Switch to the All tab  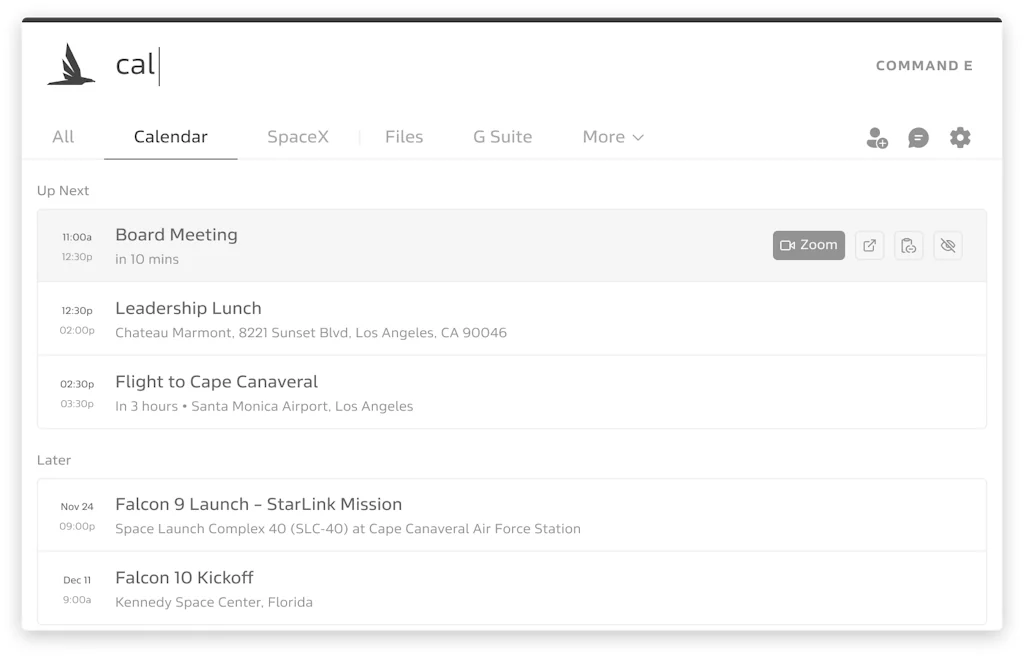pos(63,137)
